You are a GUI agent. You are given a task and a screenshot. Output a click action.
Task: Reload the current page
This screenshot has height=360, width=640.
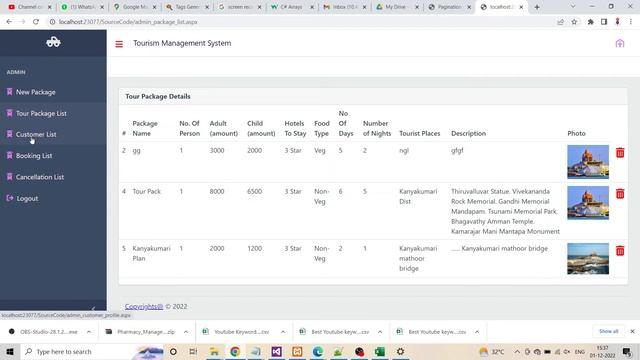(x=36, y=22)
